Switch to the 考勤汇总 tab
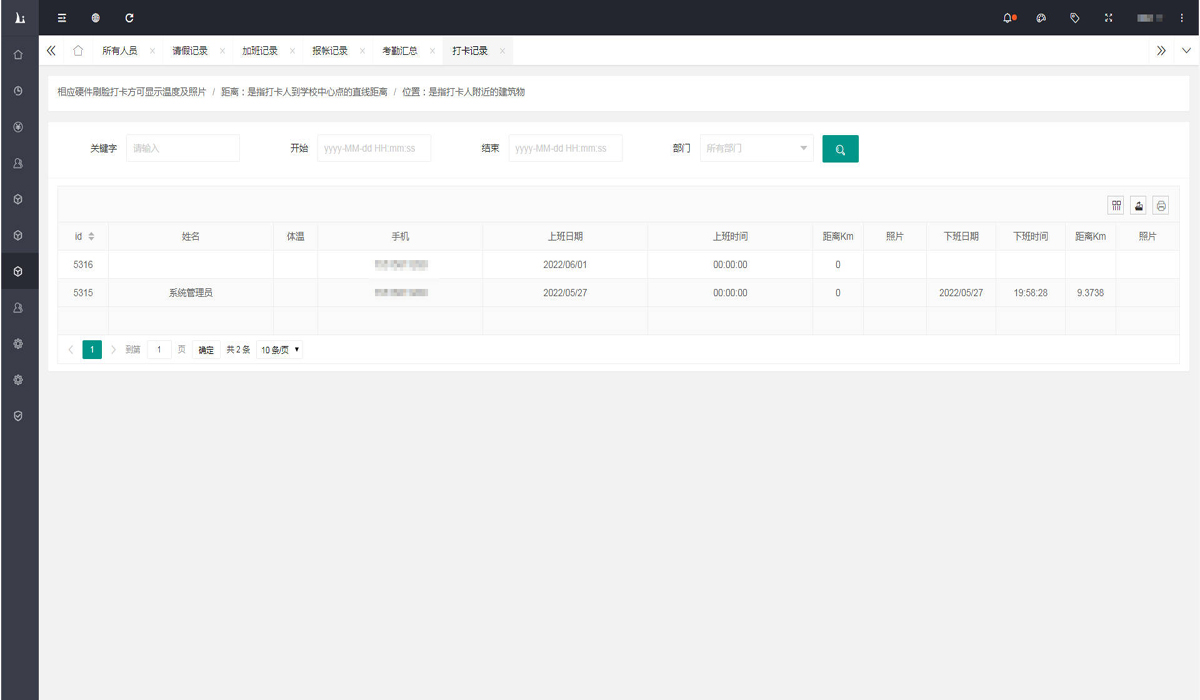 coord(399,51)
